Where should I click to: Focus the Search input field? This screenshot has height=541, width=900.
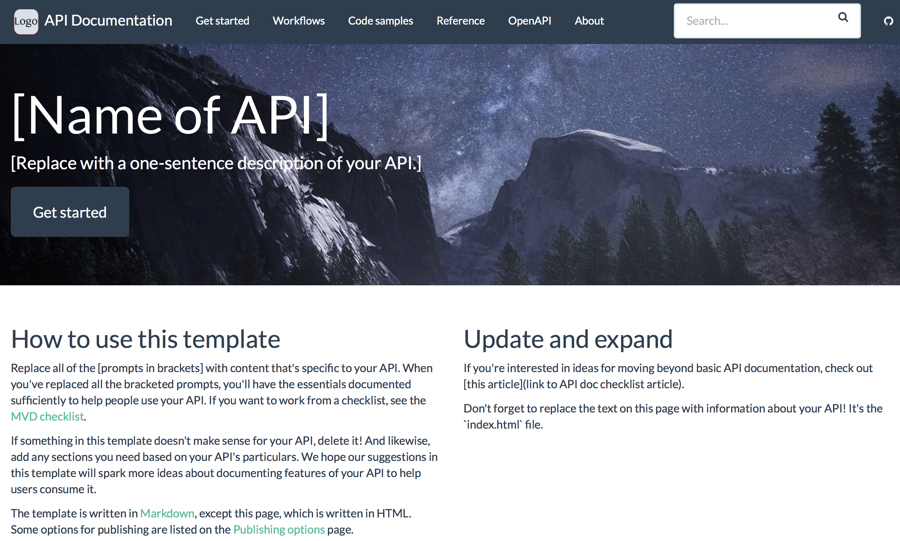tap(767, 21)
